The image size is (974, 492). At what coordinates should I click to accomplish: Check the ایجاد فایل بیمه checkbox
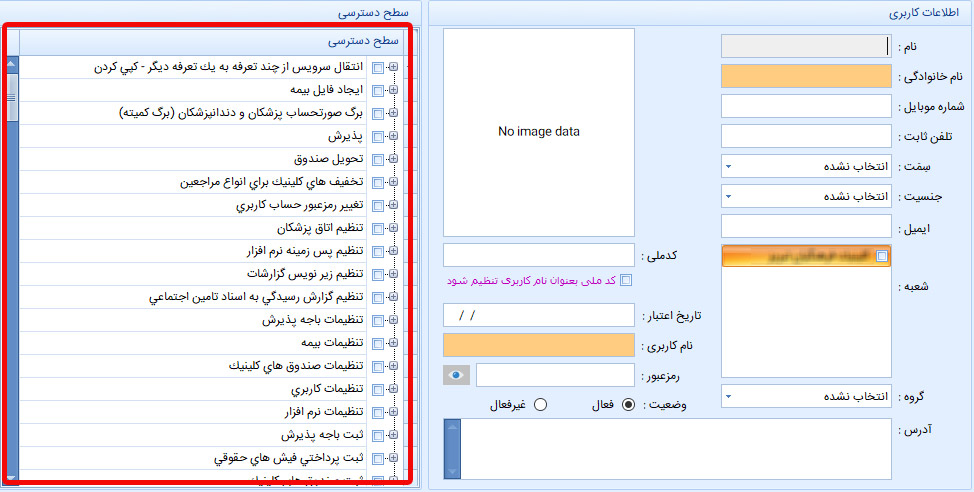pos(378,91)
